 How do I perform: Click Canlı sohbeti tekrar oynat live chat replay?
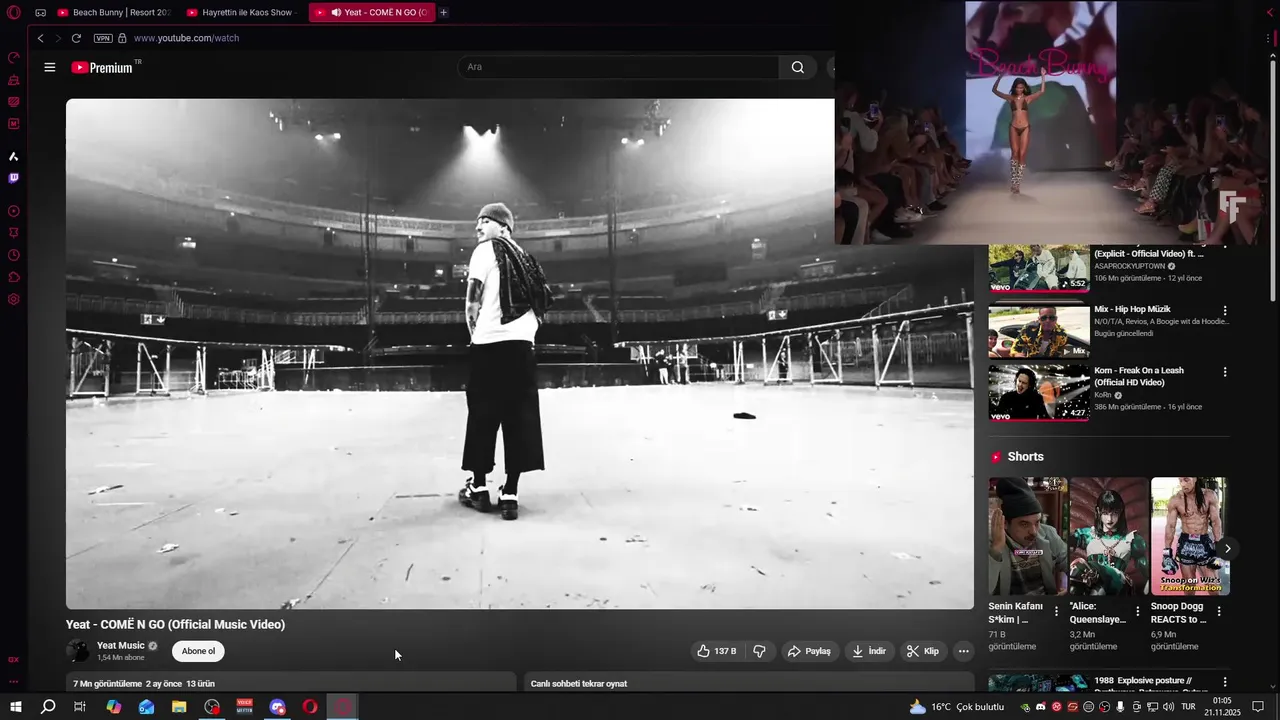(579, 683)
